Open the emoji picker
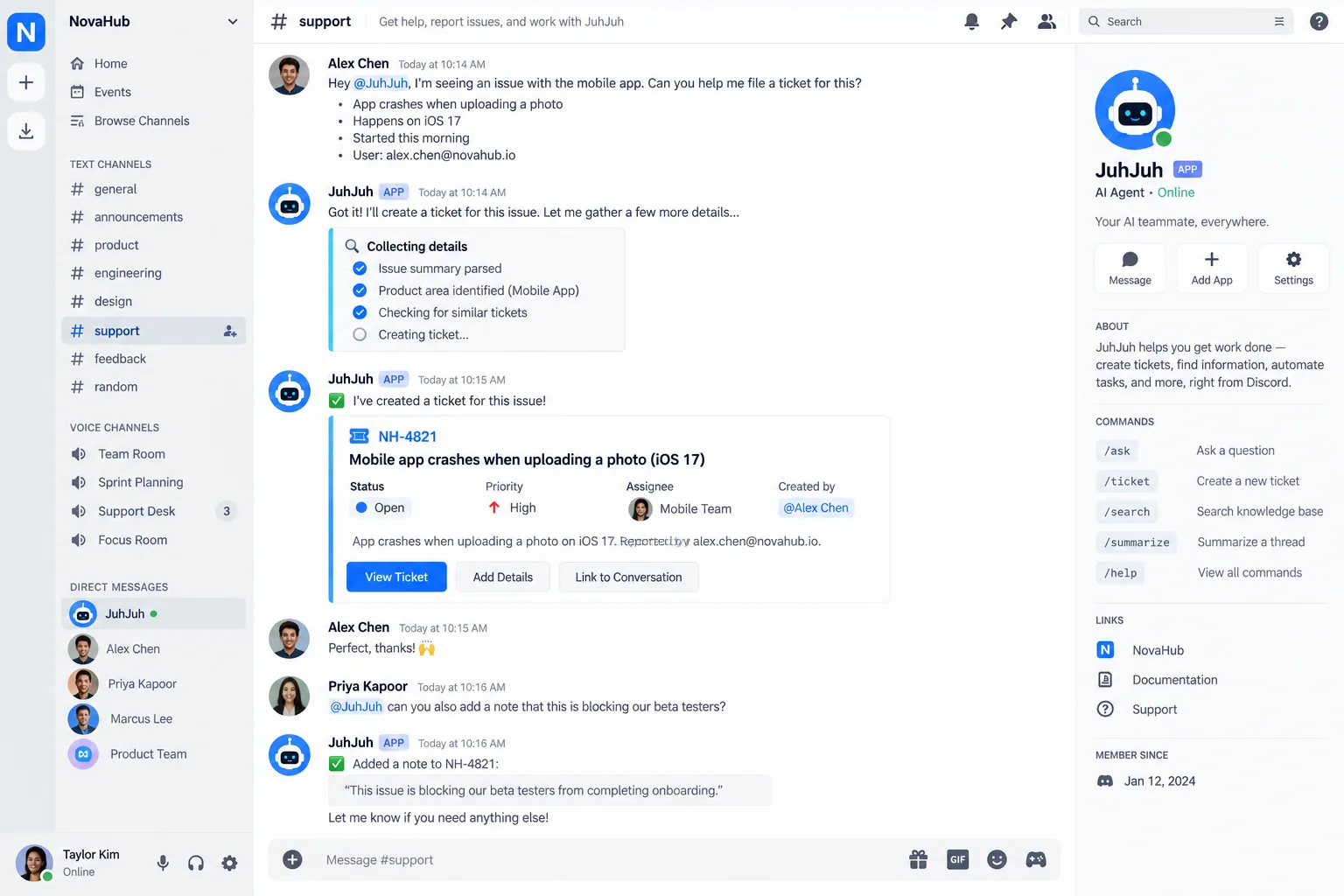This screenshot has width=1344, height=896. pyautogui.click(x=997, y=860)
